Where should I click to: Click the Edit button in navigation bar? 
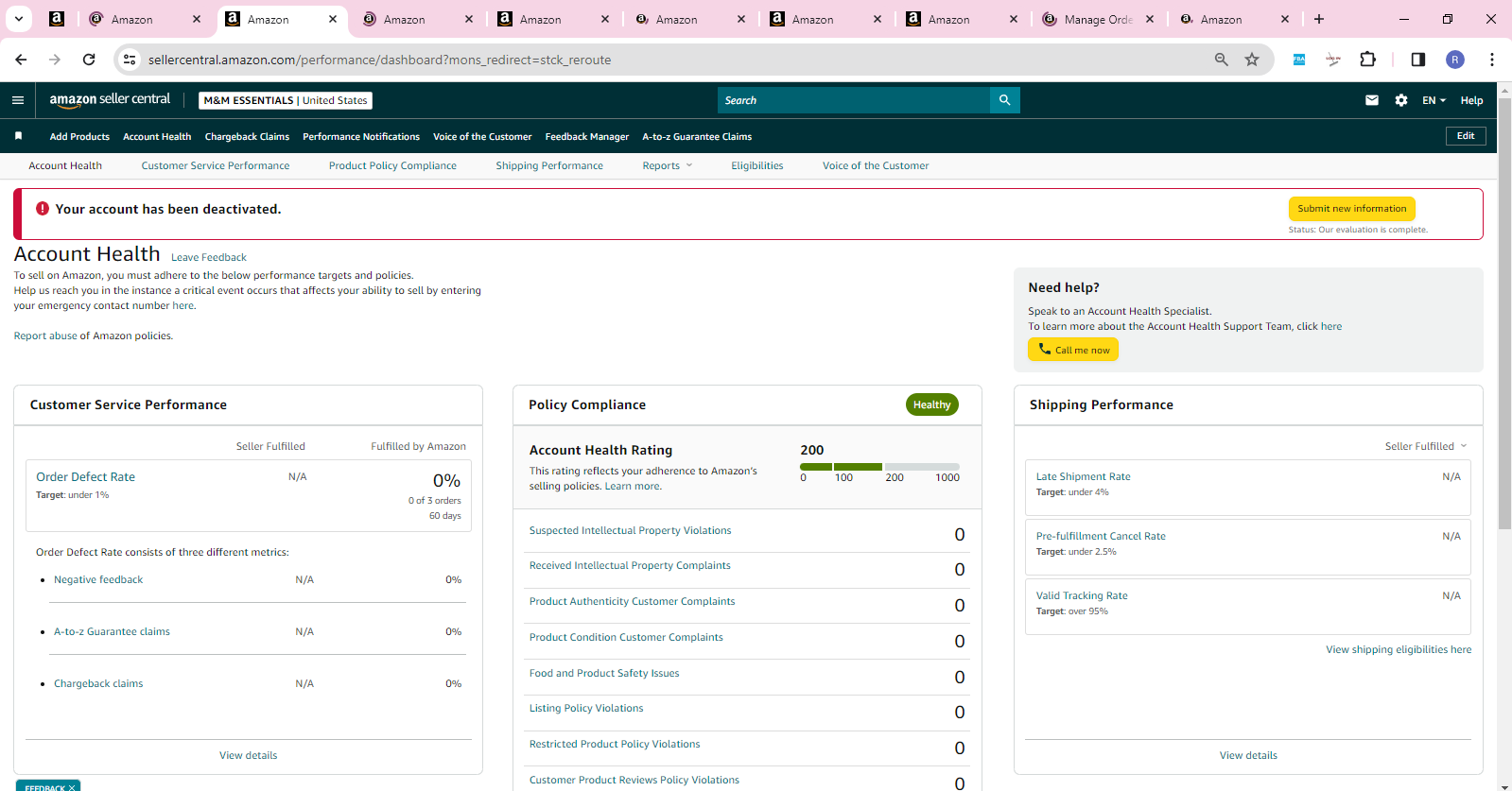[x=1466, y=136]
